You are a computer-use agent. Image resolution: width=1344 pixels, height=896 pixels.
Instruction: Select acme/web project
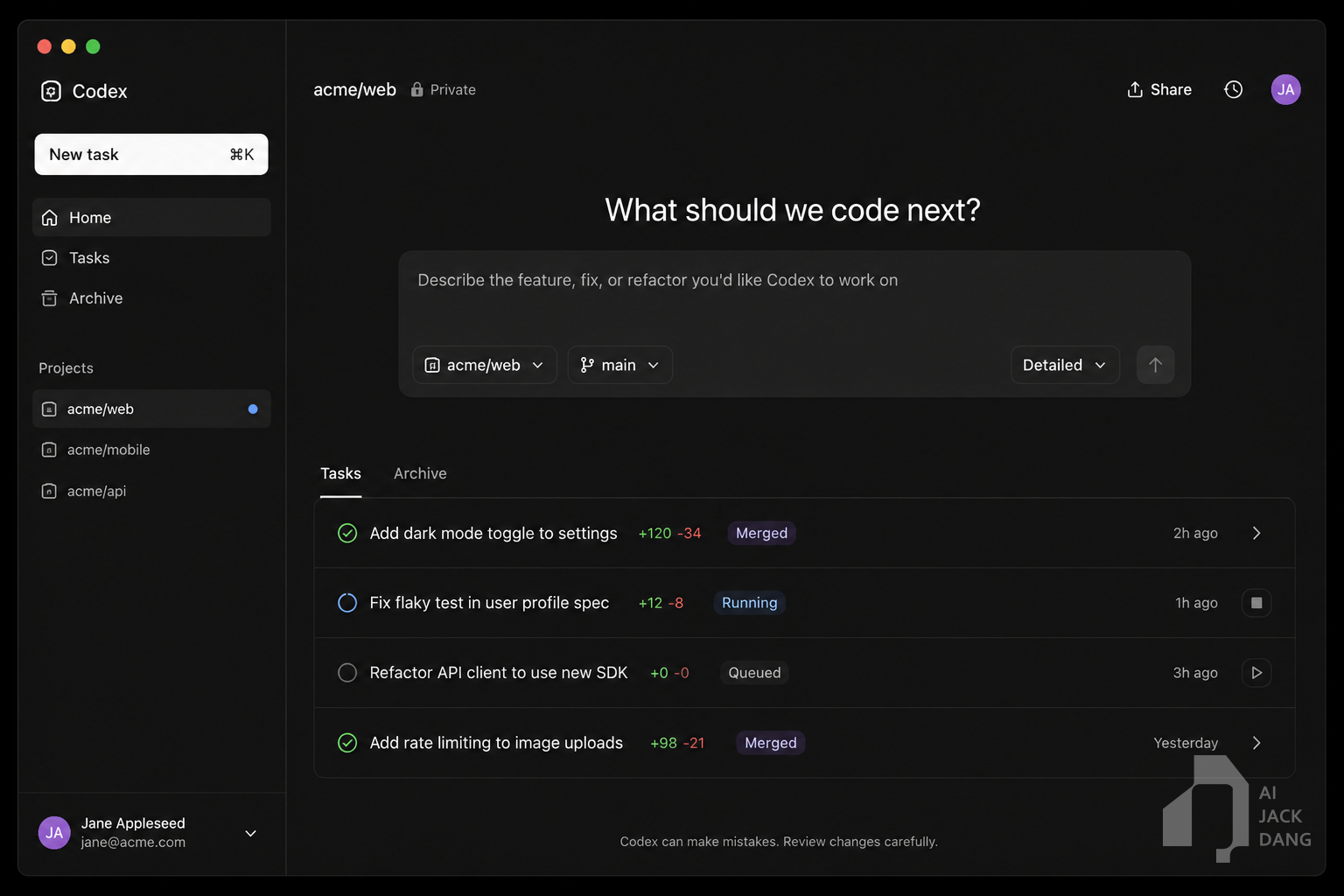(151, 409)
